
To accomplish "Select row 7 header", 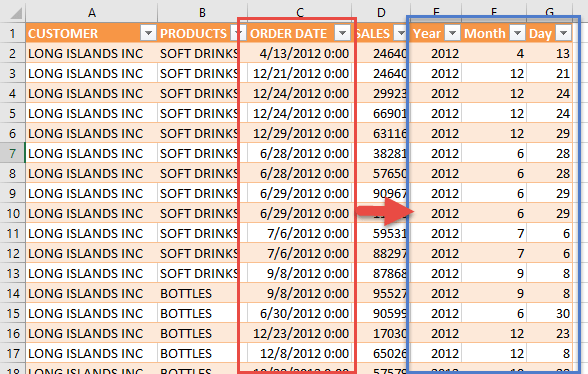I will [12, 153].
